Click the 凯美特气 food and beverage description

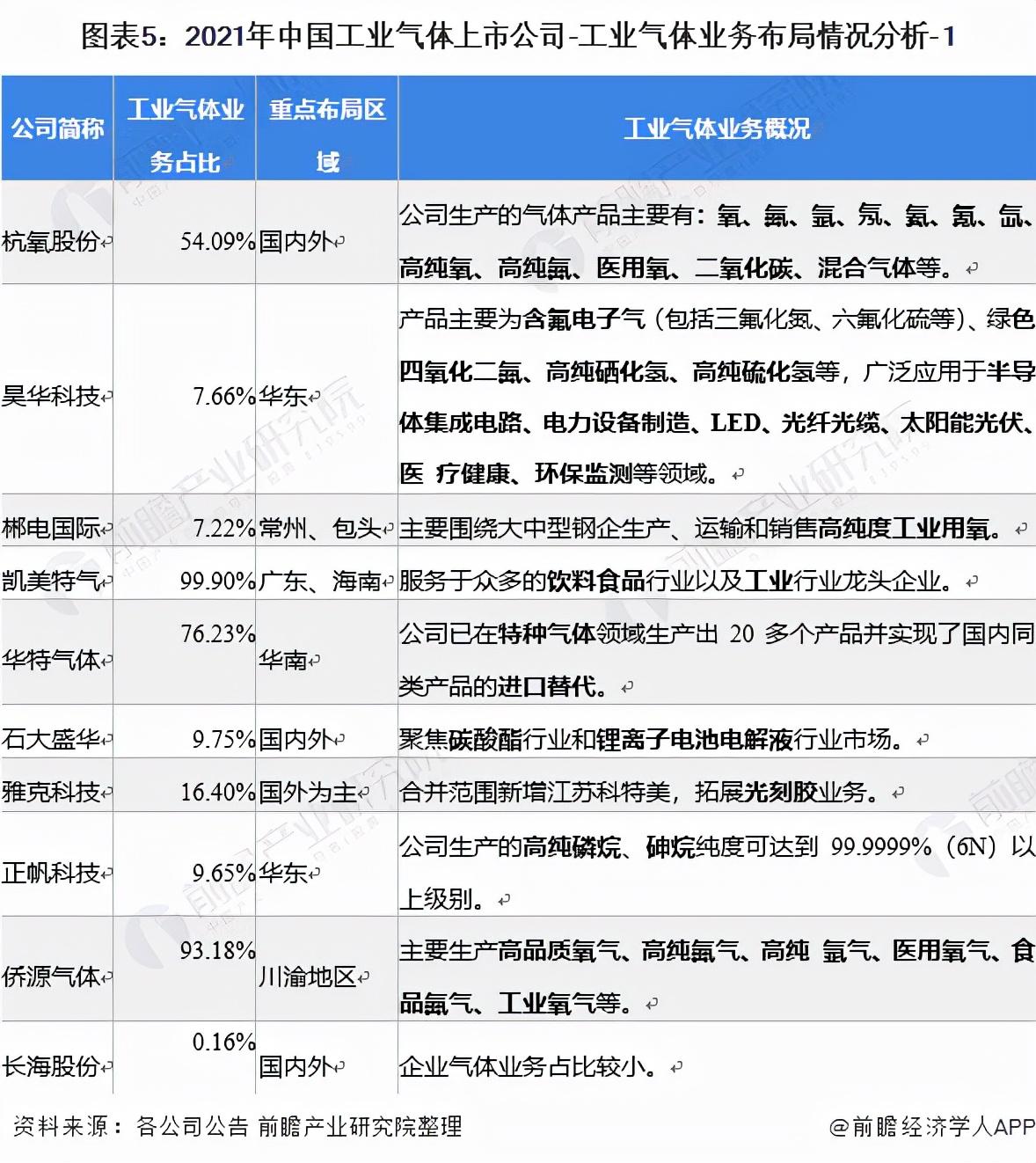click(676, 581)
